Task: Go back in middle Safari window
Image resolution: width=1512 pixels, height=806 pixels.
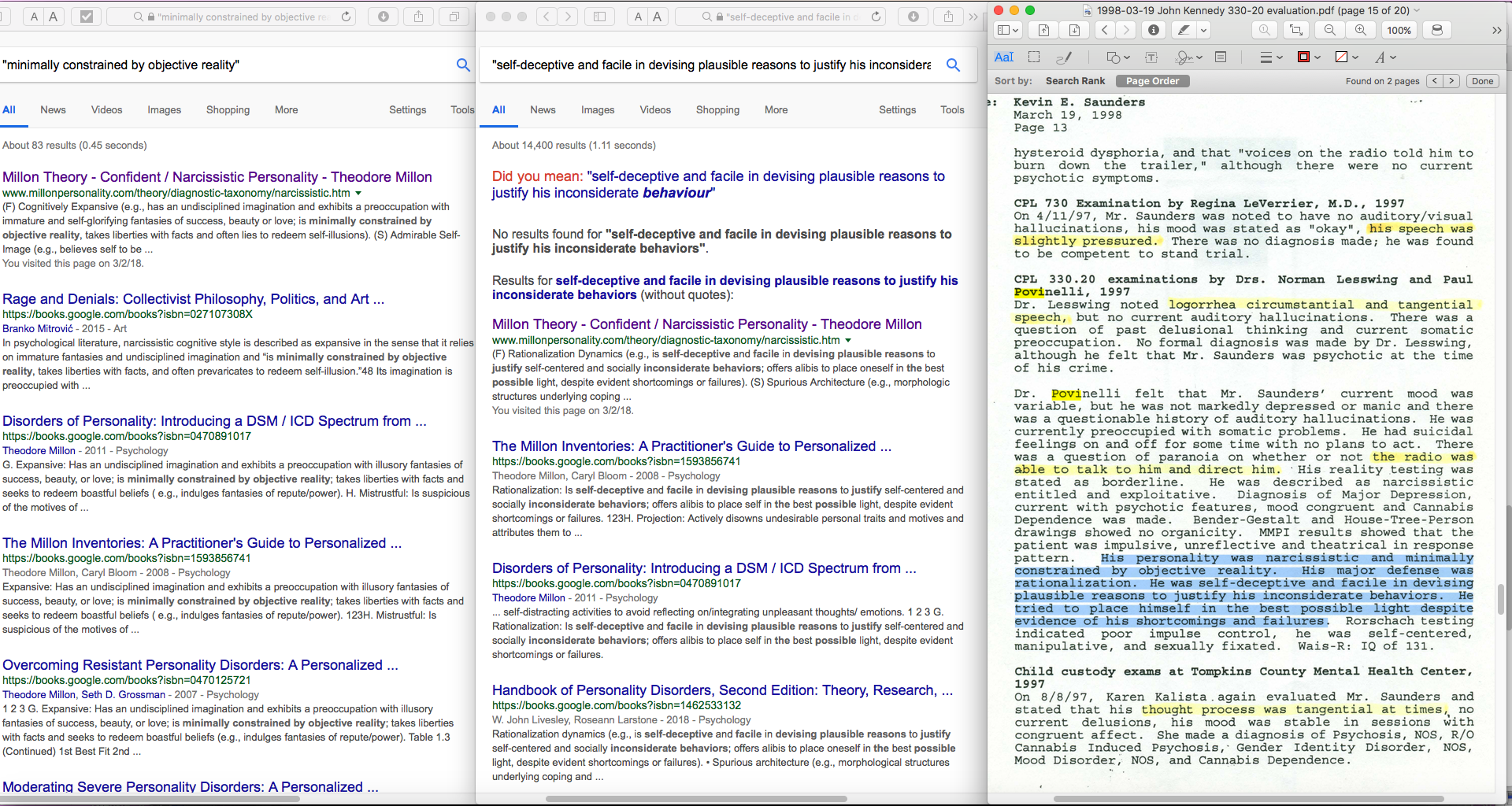Action: (x=547, y=17)
